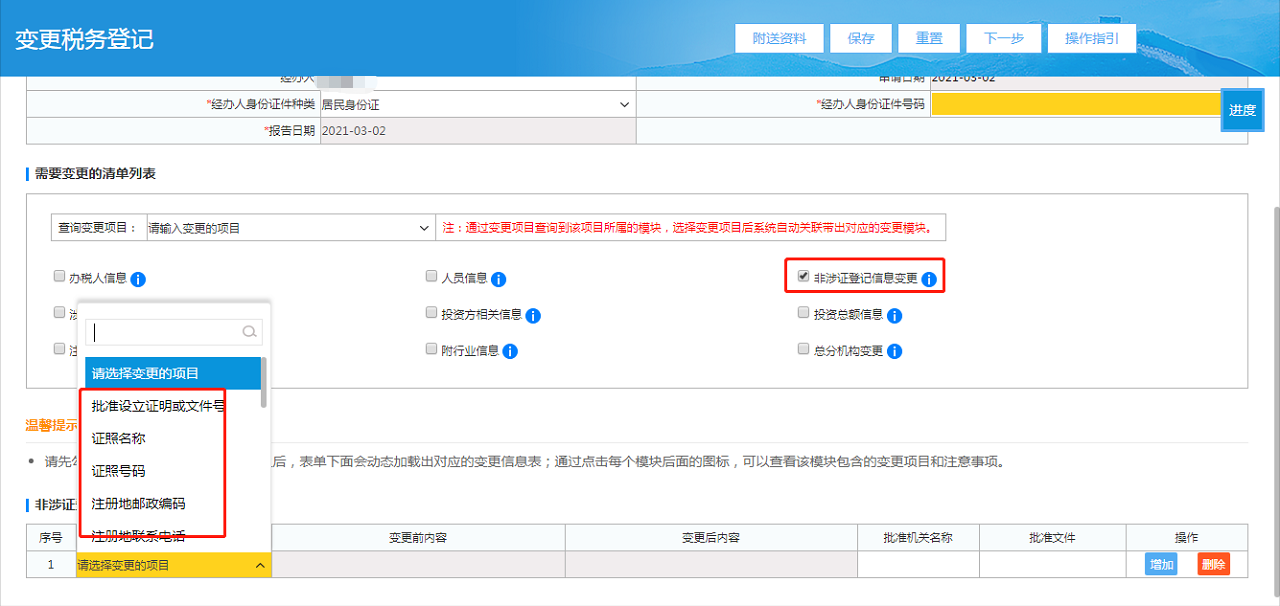Uncheck 非涉证登记信息变更 checkbox

click(803, 277)
